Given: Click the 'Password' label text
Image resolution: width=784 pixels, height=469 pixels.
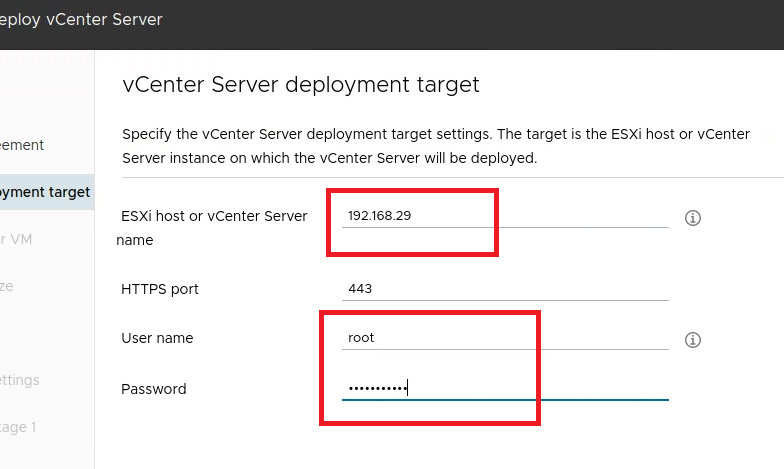Looking at the screenshot, I should coord(154,389).
